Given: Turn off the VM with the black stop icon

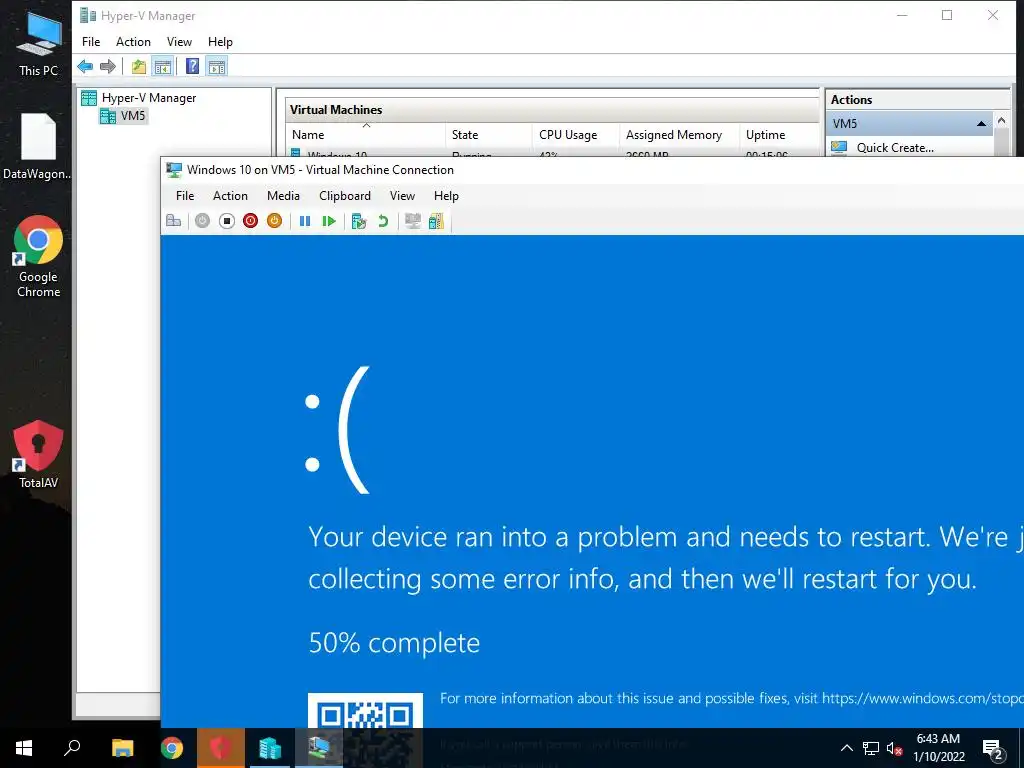Looking at the screenshot, I should [x=227, y=221].
